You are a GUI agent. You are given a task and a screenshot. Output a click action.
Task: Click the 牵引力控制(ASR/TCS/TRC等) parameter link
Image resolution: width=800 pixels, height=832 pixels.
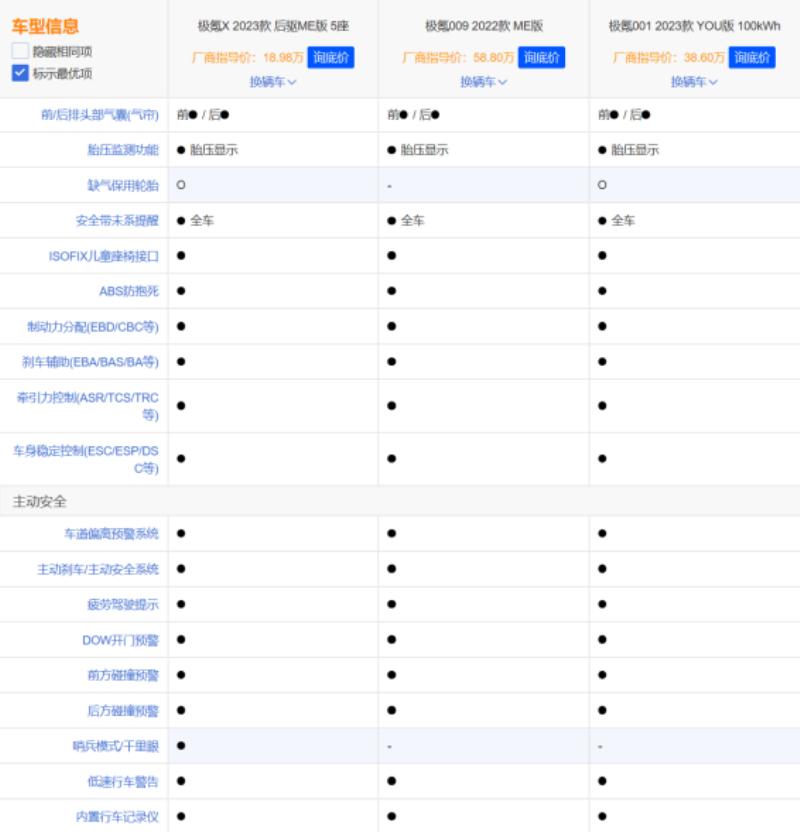[x=88, y=406]
